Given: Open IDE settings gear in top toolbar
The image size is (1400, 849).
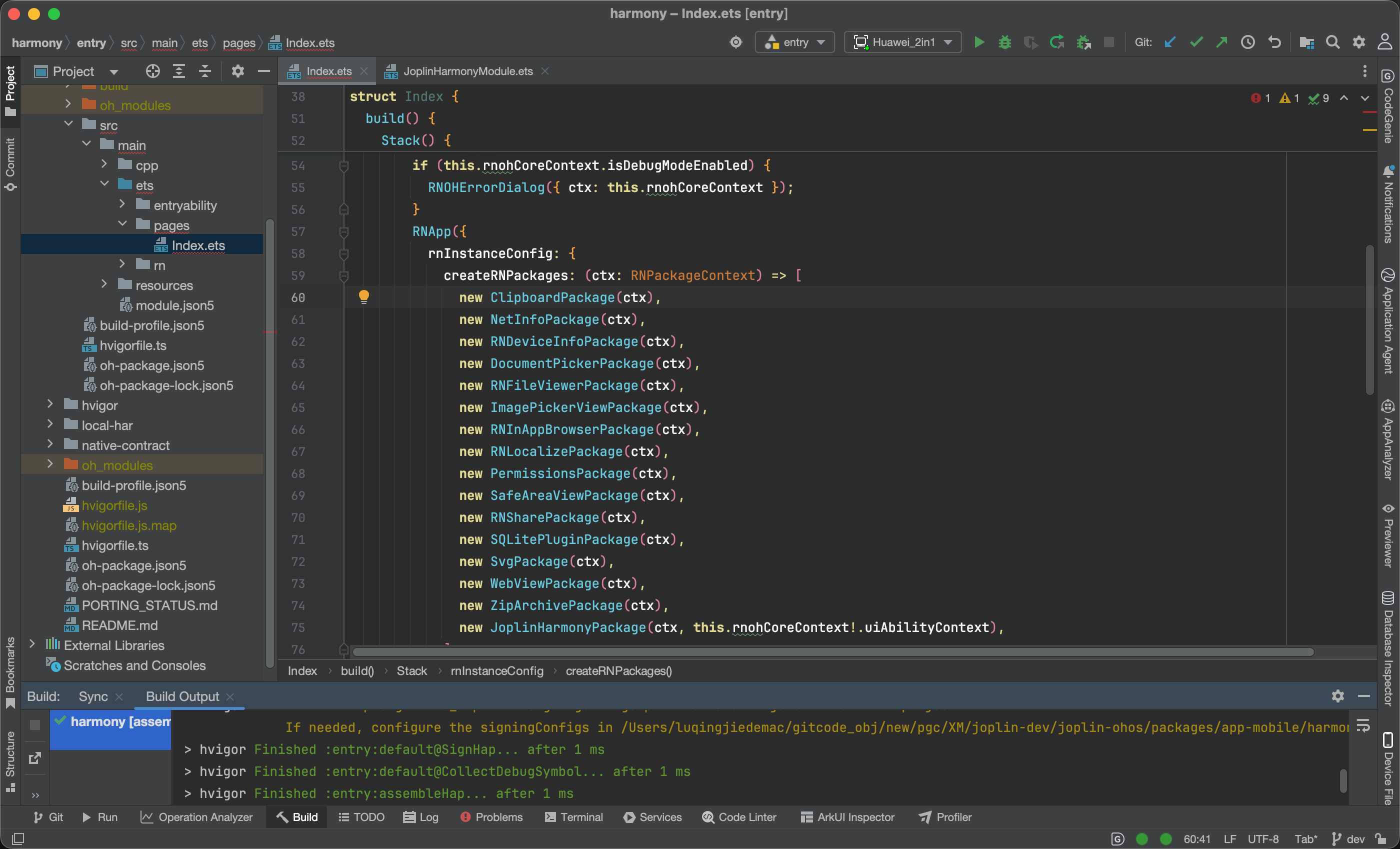Looking at the screenshot, I should pyautogui.click(x=1359, y=42).
